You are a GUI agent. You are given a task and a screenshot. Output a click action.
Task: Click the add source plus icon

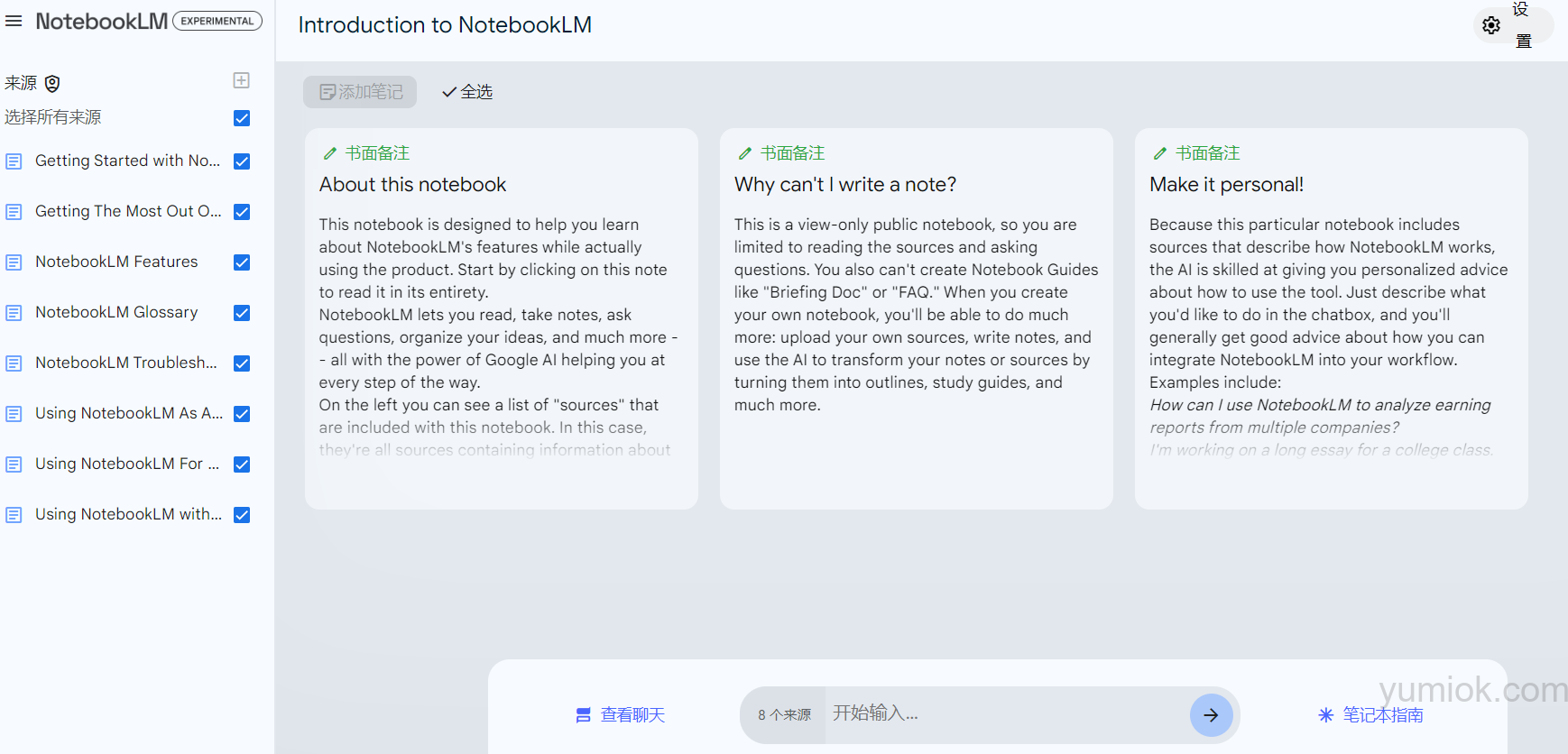click(x=241, y=80)
